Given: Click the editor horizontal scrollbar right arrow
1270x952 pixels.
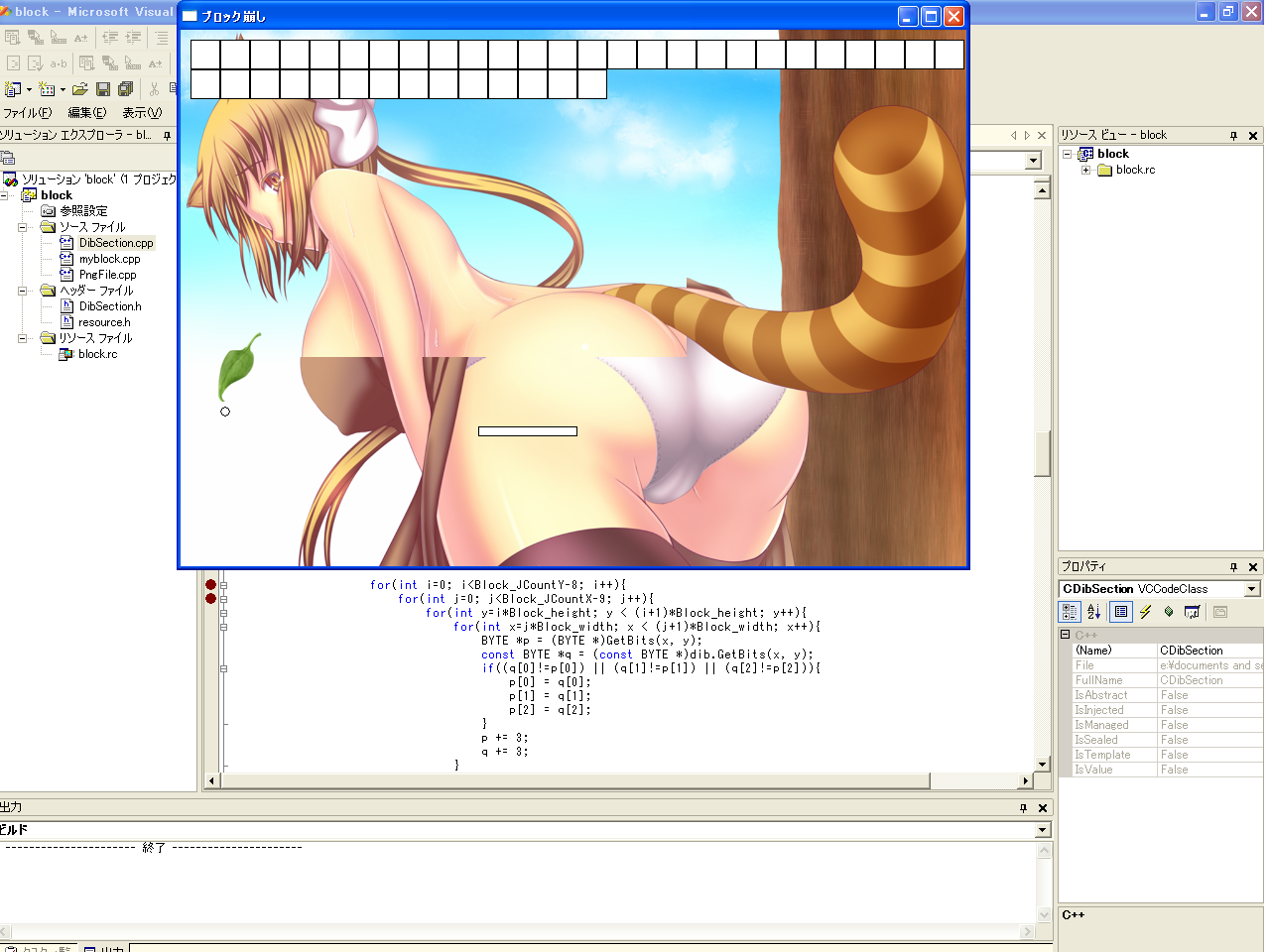Looking at the screenshot, I should pyautogui.click(x=1026, y=781).
